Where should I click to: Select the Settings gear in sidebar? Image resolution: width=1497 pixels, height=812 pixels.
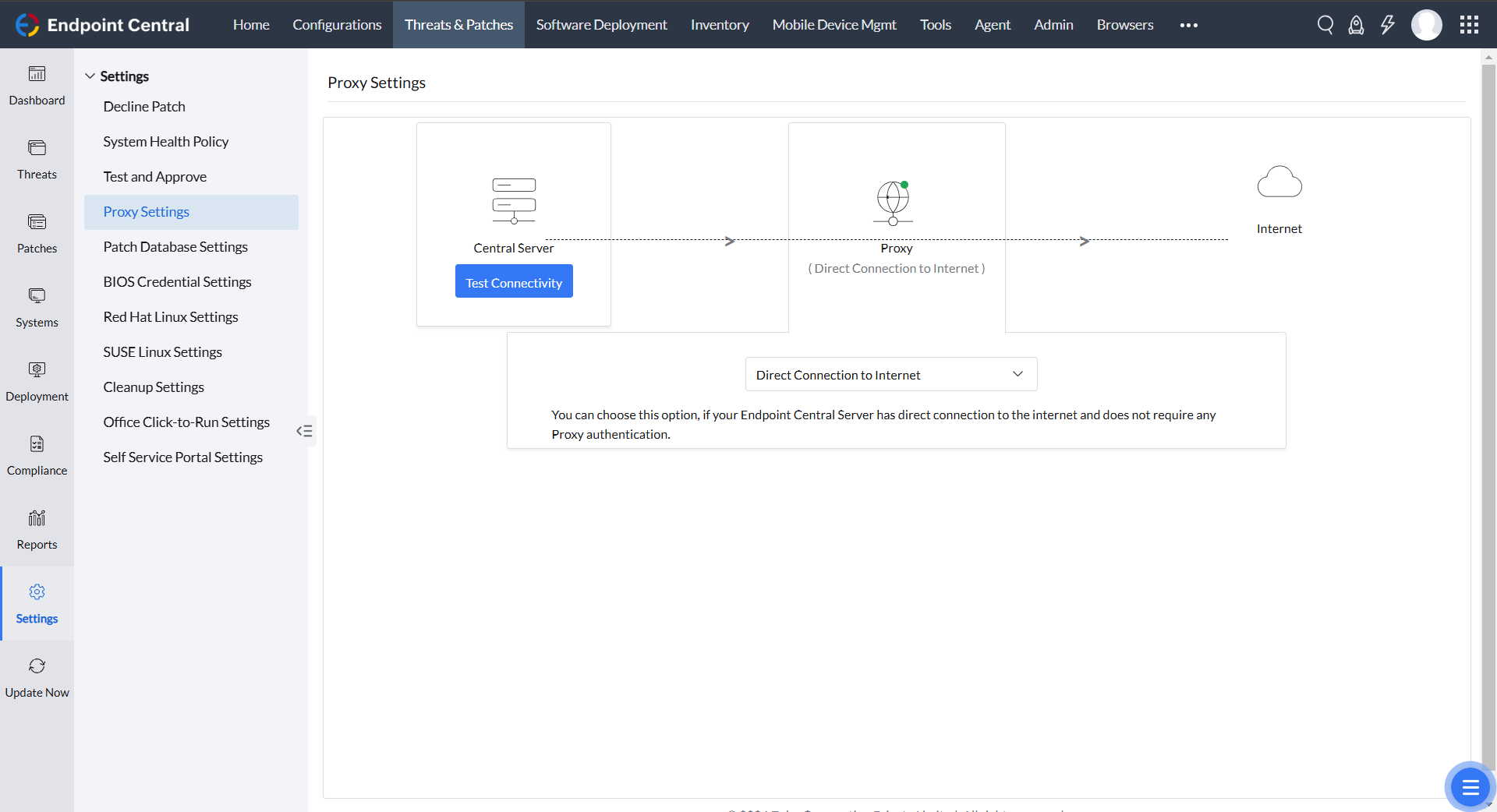(x=37, y=604)
